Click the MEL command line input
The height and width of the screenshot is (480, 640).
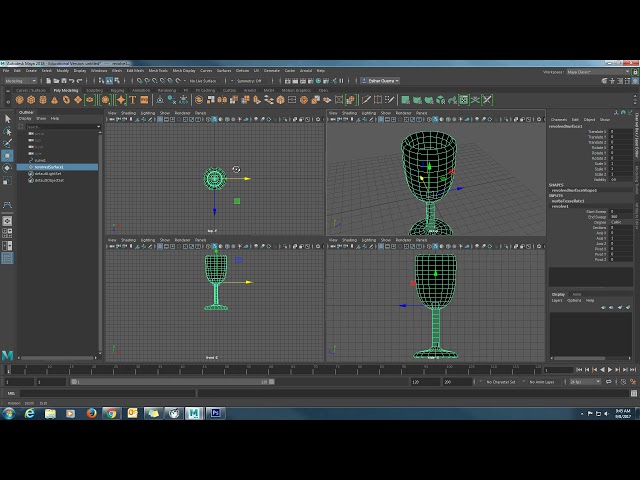point(107,393)
